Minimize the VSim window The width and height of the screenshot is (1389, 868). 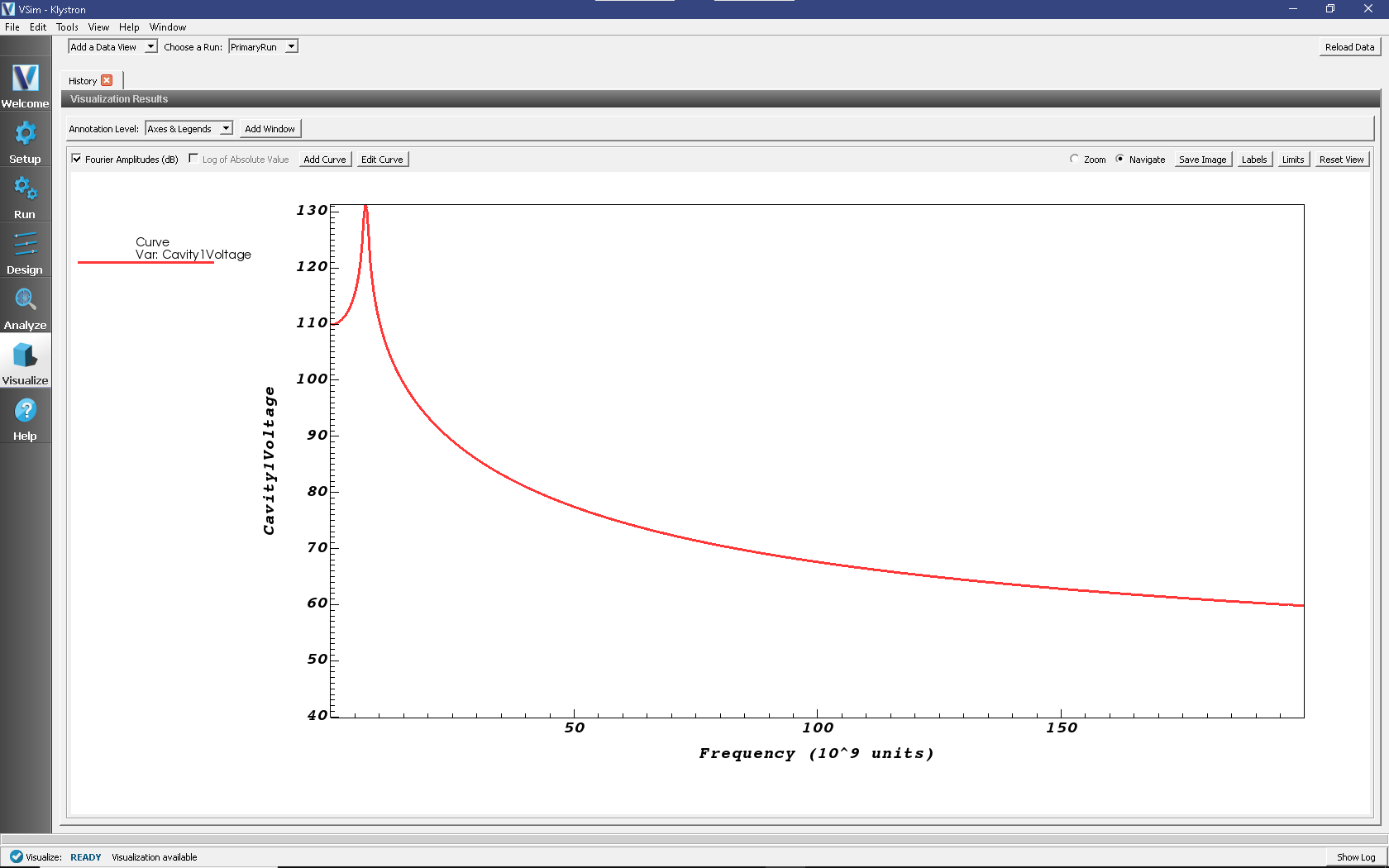point(1293,9)
